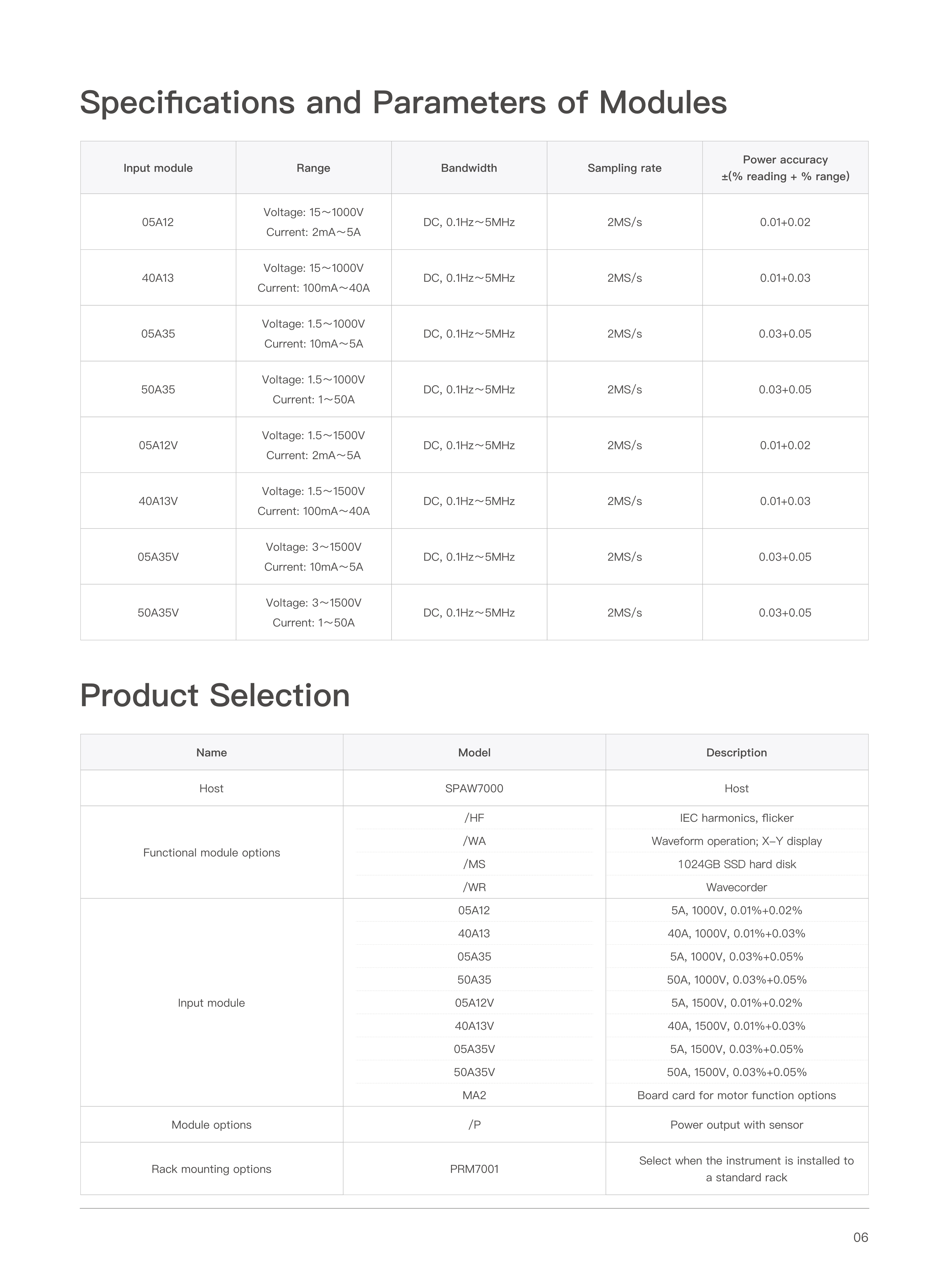Click the 'Product Selection' heading

click(x=215, y=696)
